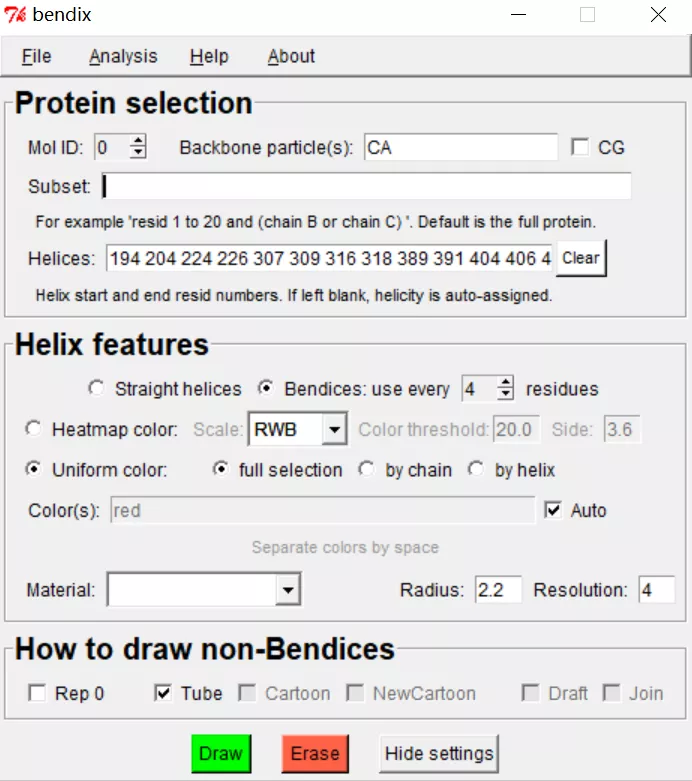Screen dimensions: 692x781
Task: Uncheck the Auto color checkbox
Action: (x=553, y=510)
